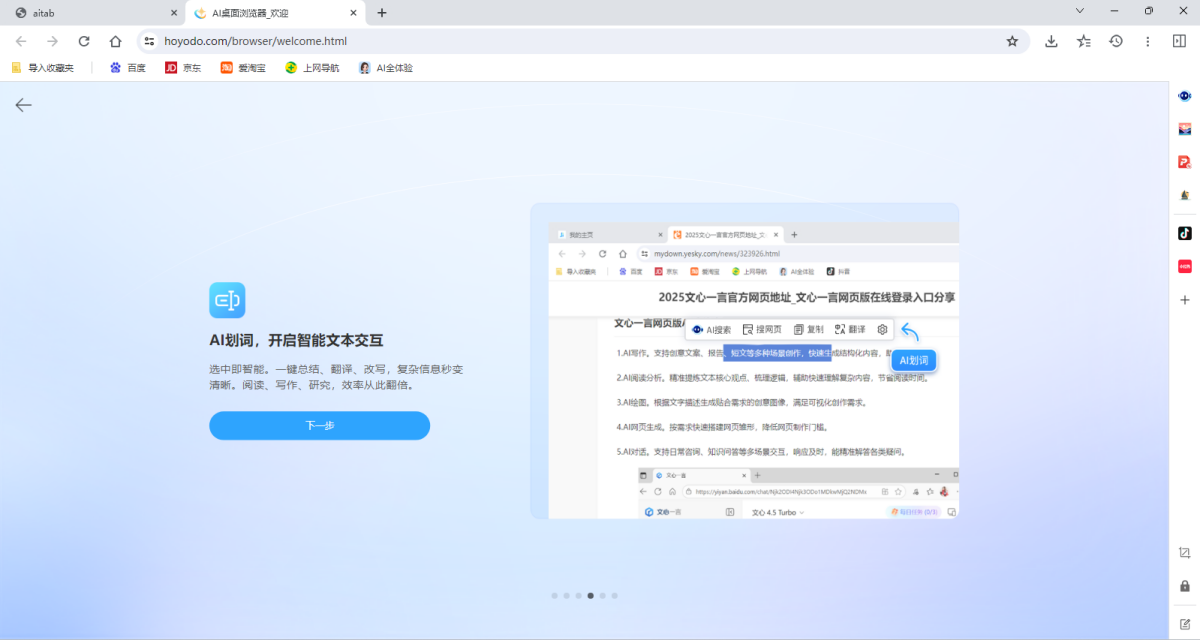The image size is (1200, 640).
Task: Open the note editor icon in sidebar
Action: (1185, 624)
